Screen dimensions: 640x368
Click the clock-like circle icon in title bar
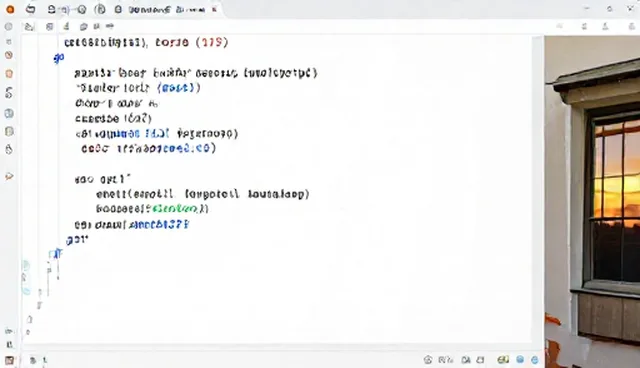point(82,9)
